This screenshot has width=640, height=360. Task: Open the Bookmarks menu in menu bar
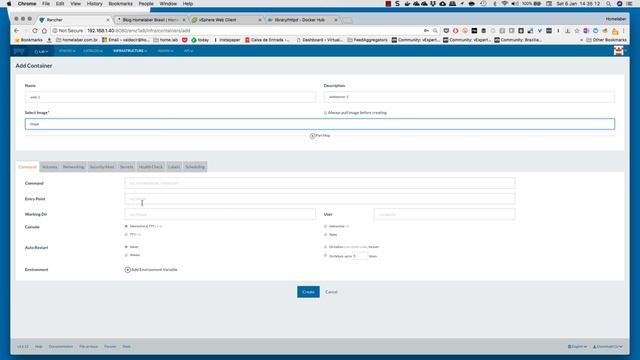[x=120, y=4]
